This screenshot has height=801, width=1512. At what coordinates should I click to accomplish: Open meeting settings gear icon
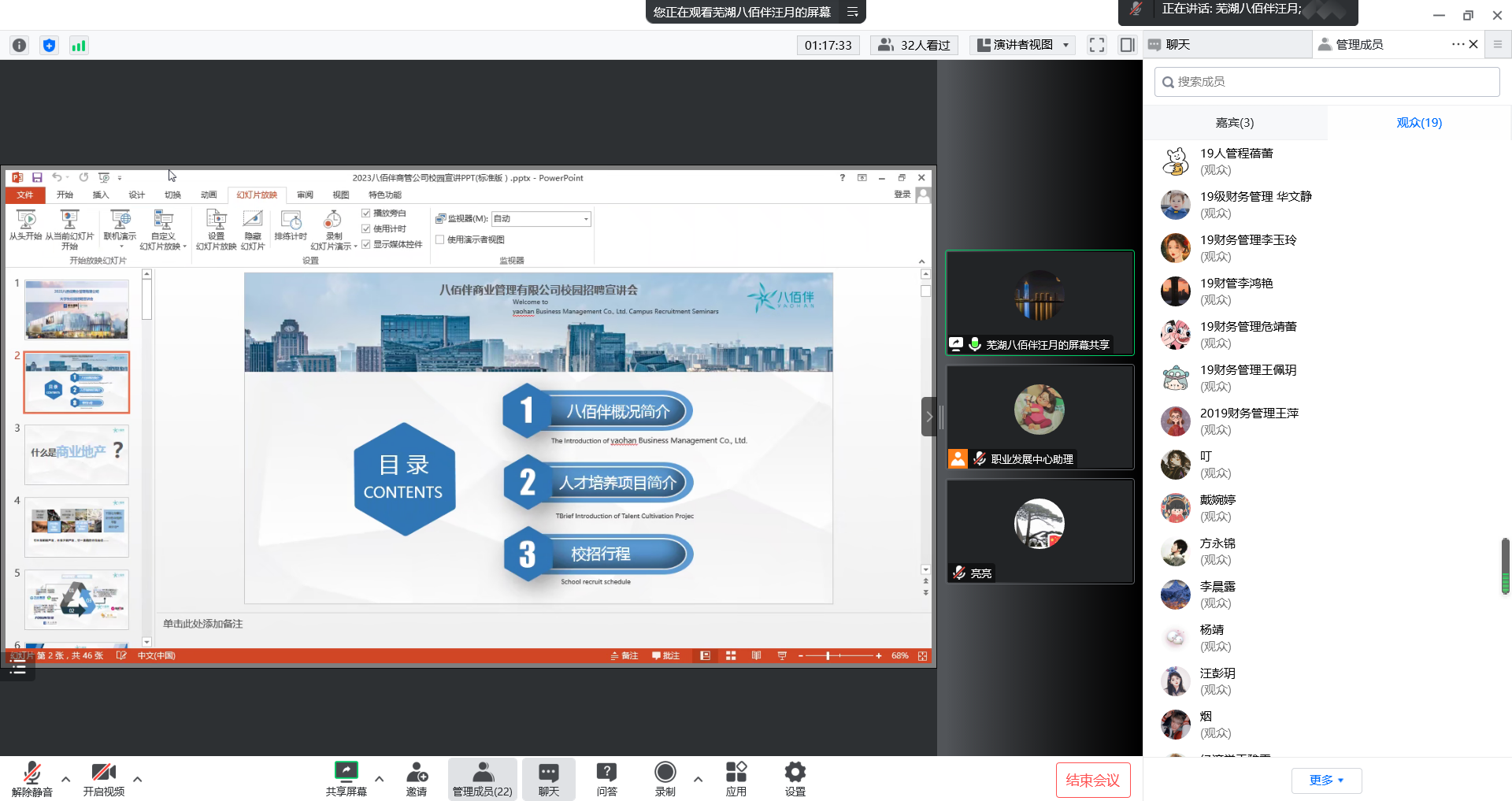tap(795, 772)
